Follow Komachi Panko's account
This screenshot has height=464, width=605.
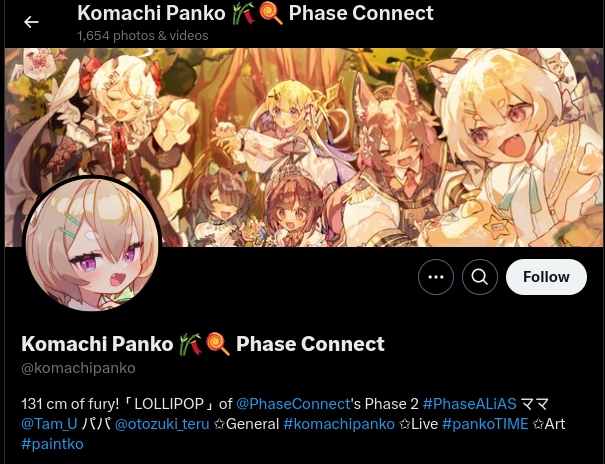click(546, 277)
